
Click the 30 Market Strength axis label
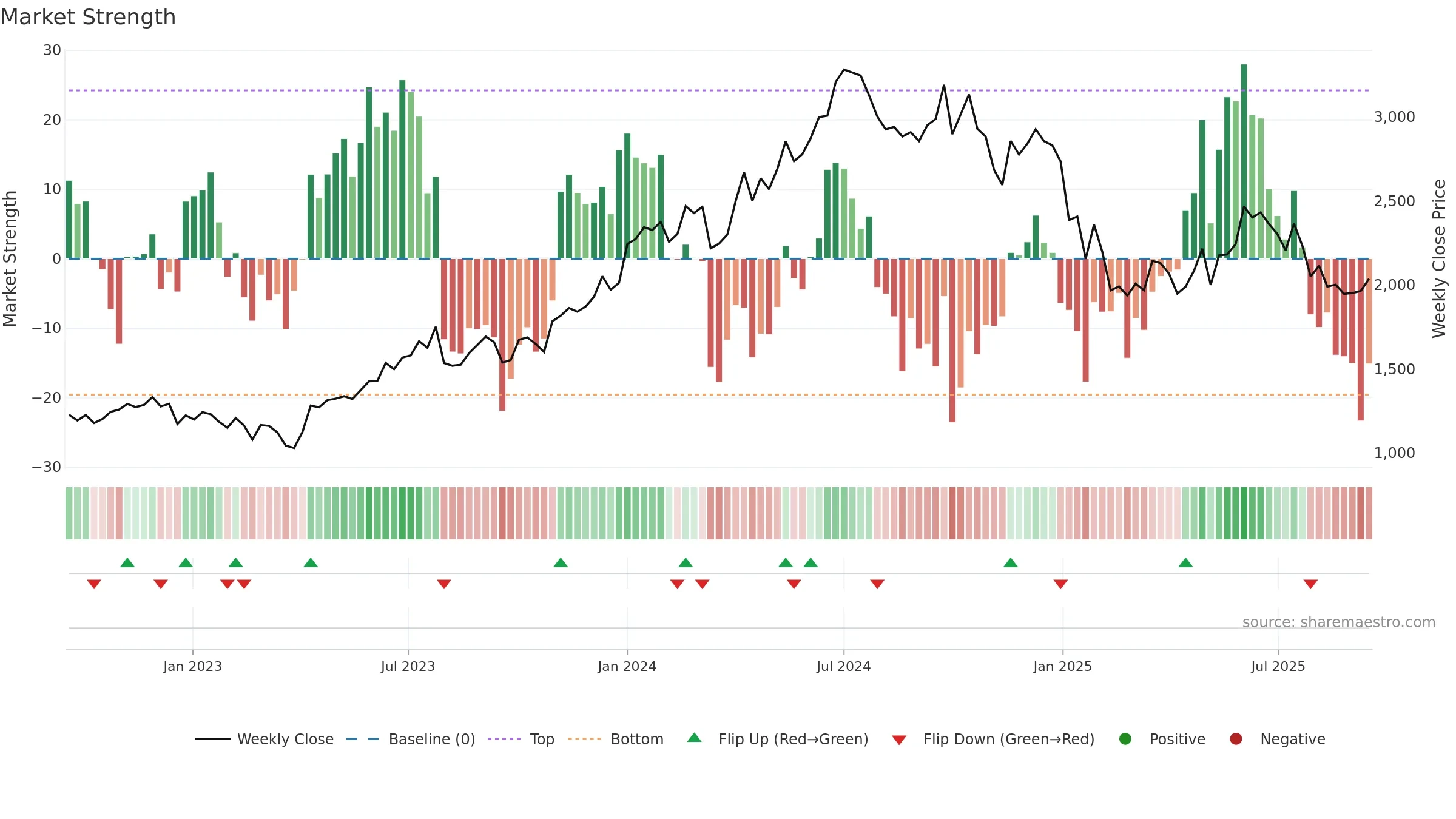[x=52, y=50]
